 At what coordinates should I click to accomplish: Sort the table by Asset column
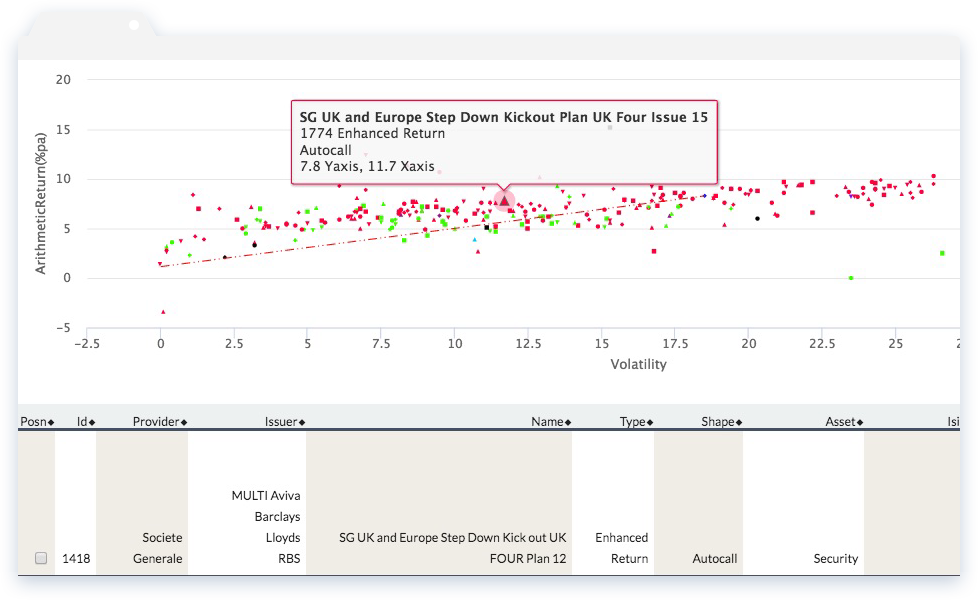(x=845, y=422)
